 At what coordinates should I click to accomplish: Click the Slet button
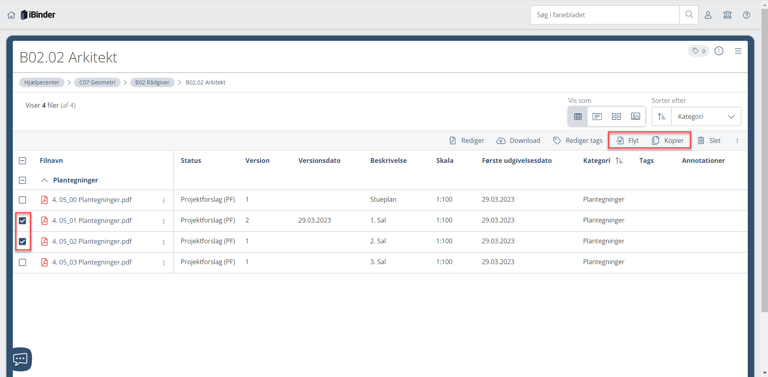click(709, 141)
